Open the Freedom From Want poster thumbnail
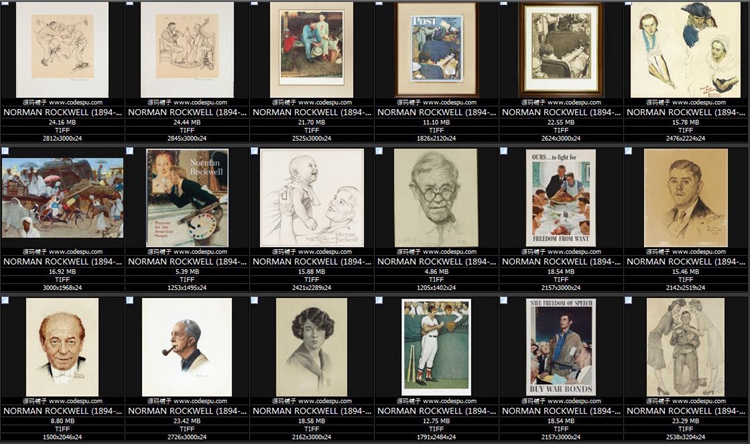This screenshot has width=750, height=444. 561,198
